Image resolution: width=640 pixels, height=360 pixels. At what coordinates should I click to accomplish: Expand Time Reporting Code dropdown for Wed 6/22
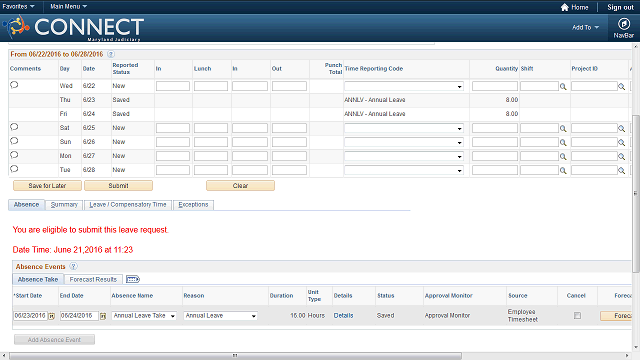[404, 86]
